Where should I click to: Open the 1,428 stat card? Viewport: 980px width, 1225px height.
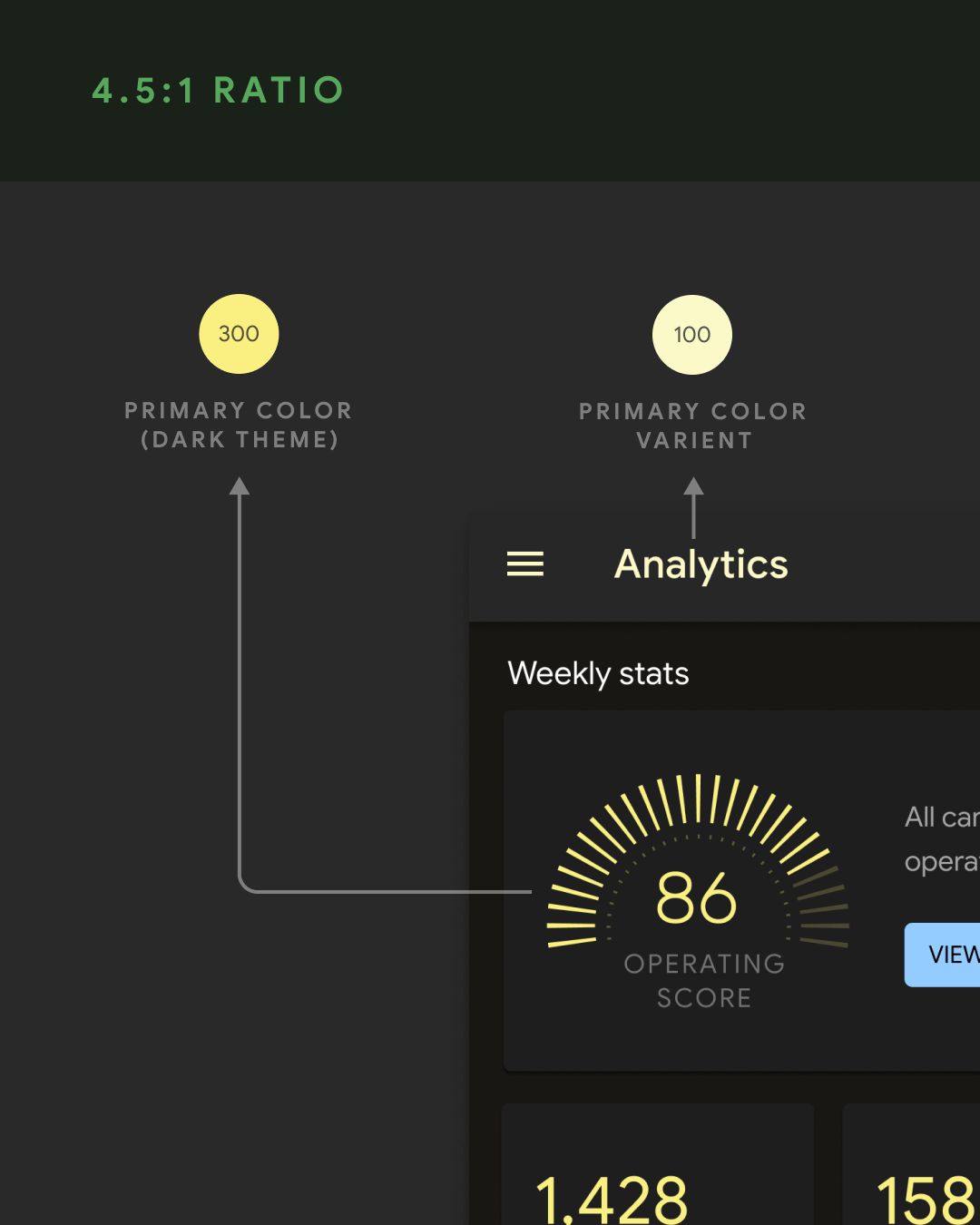657,1171
